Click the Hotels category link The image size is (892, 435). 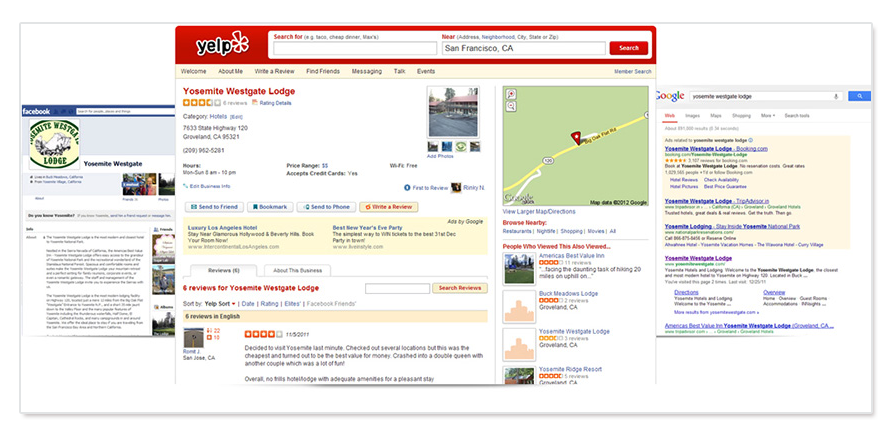pyautogui.click(x=218, y=116)
